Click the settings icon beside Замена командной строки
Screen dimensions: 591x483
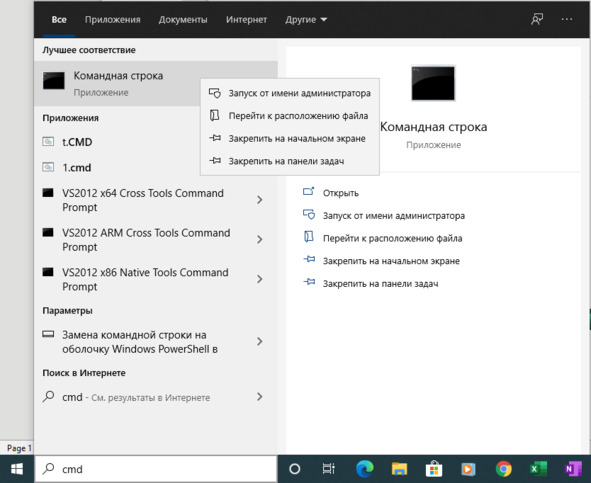pyautogui.click(x=48, y=334)
